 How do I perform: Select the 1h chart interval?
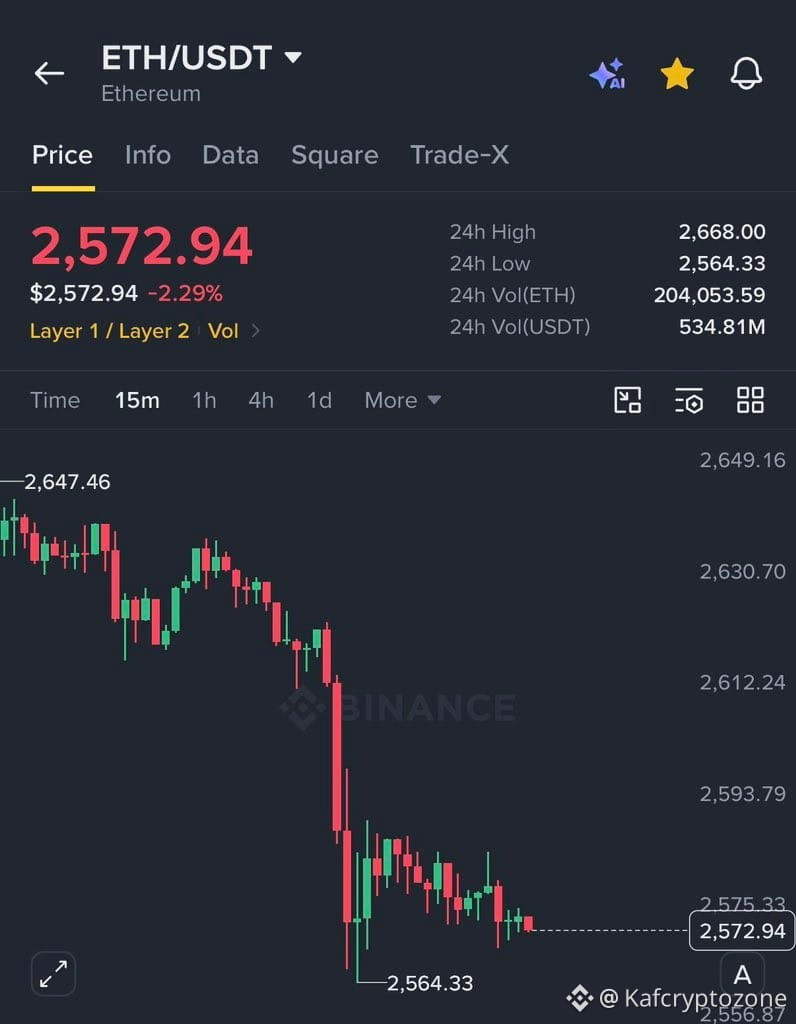[x=204, y=400]
